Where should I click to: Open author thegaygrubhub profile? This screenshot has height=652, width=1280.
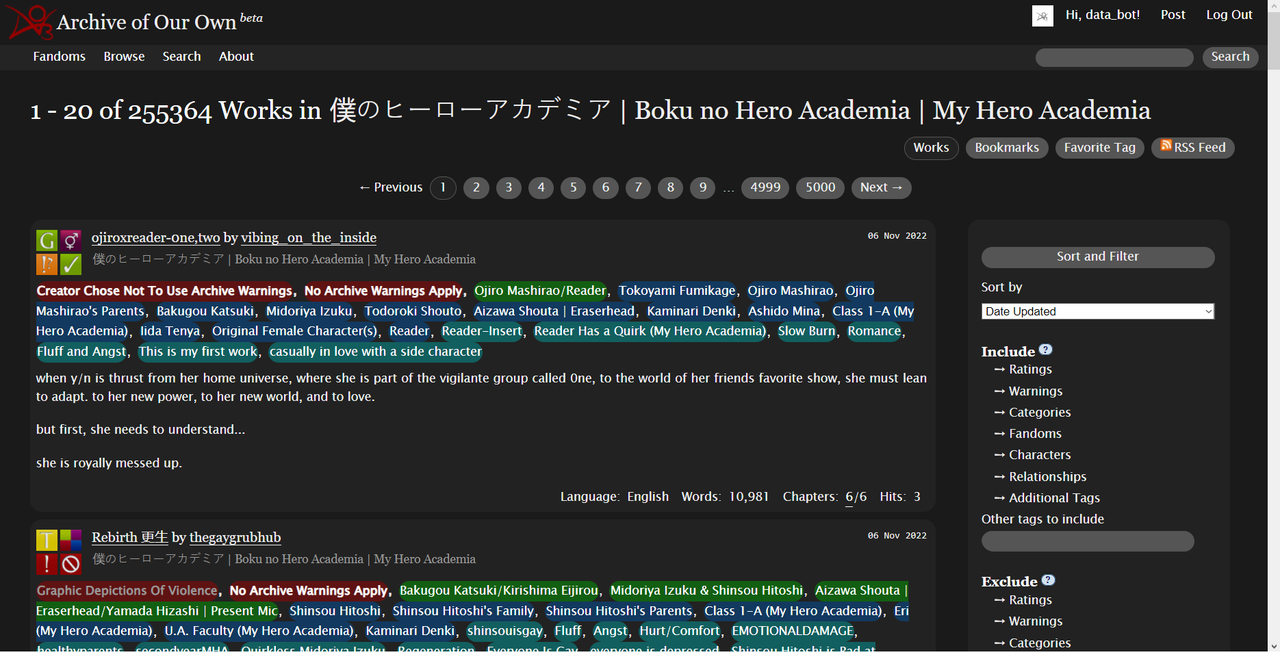(x=235, y=537)
